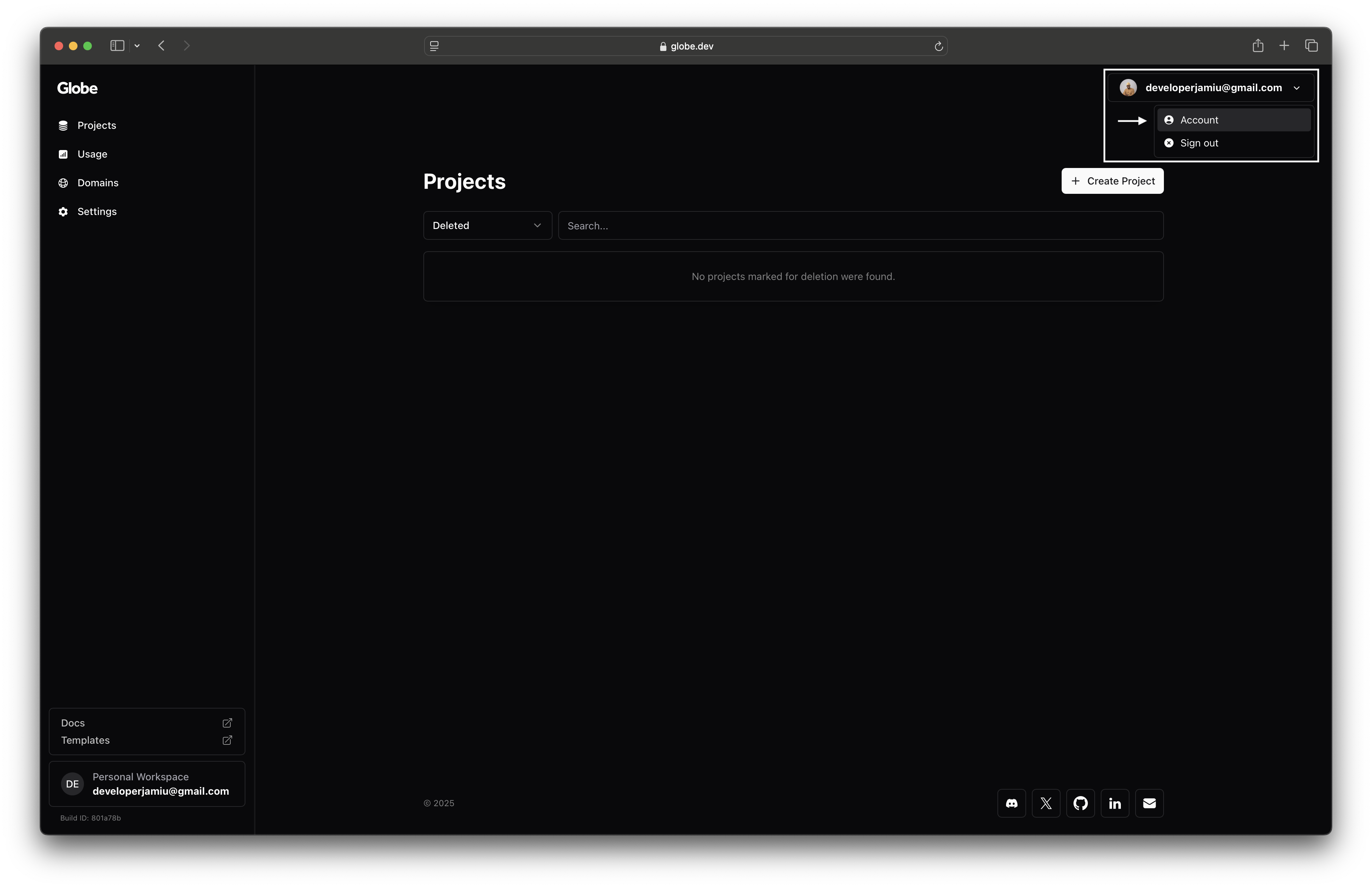Open Safari tab overview icon
Image resolution: width=1372 pixels, height=888 pixels.
coord(1311,46)
